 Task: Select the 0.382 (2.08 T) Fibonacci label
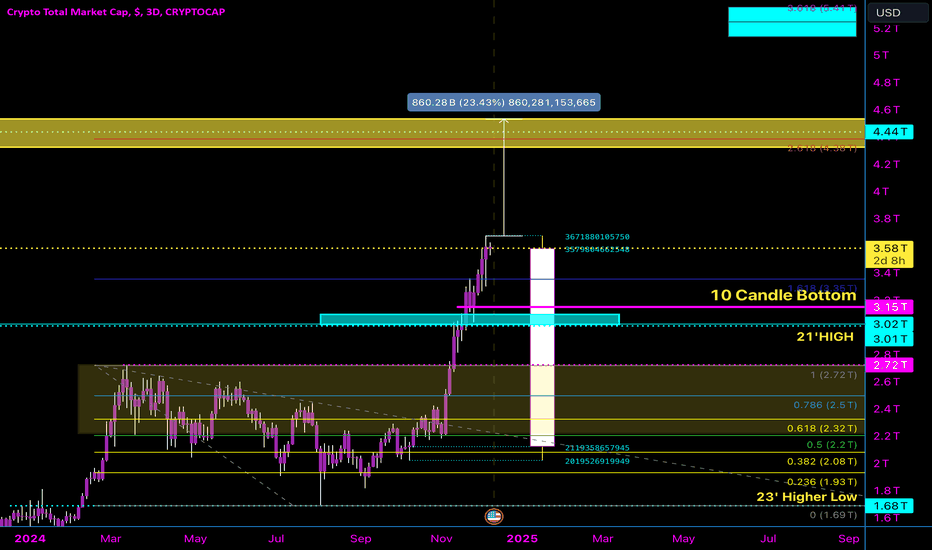click(x=822, y=461)
